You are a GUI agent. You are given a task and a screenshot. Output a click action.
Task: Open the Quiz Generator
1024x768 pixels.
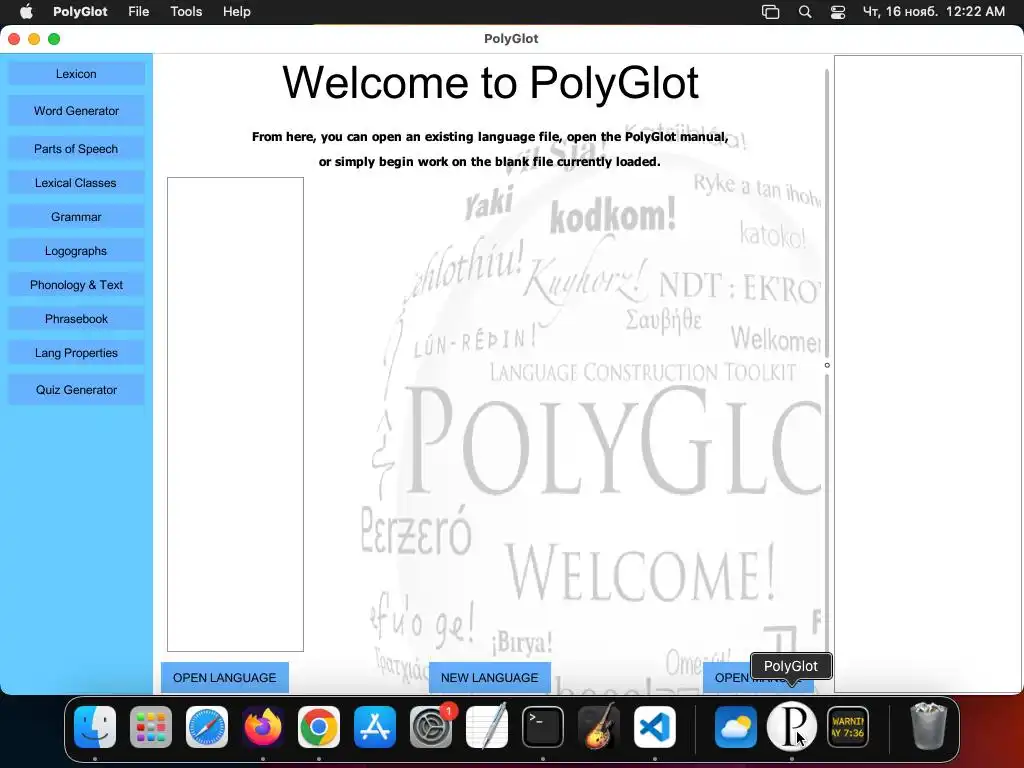[76, 390]
